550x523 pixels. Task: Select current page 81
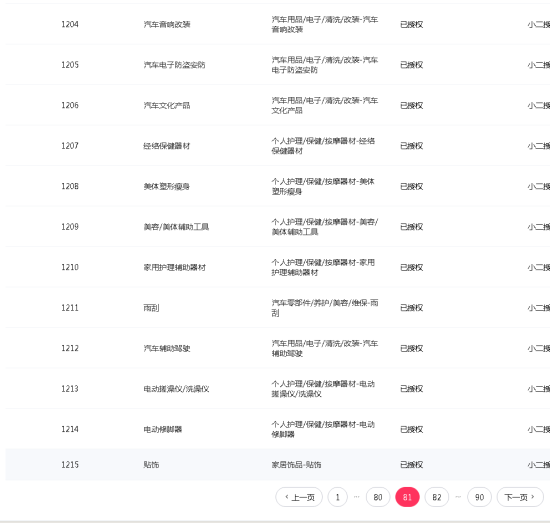(x=407, y=497)
